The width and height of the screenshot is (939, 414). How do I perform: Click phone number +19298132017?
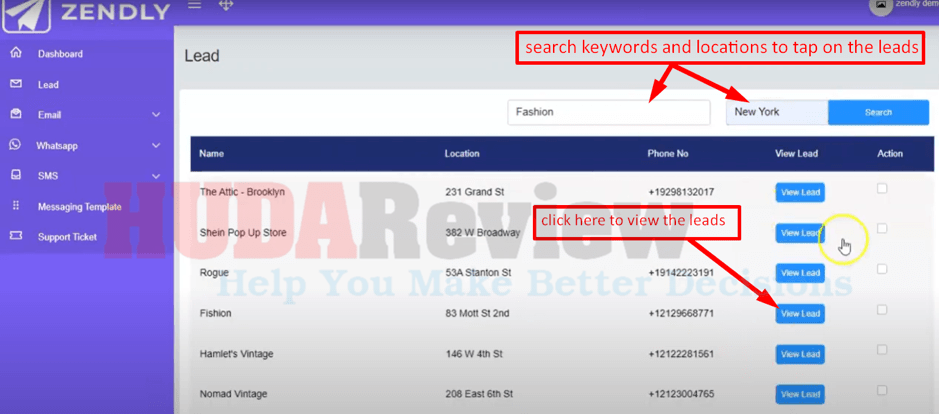(x=681, y=192)
